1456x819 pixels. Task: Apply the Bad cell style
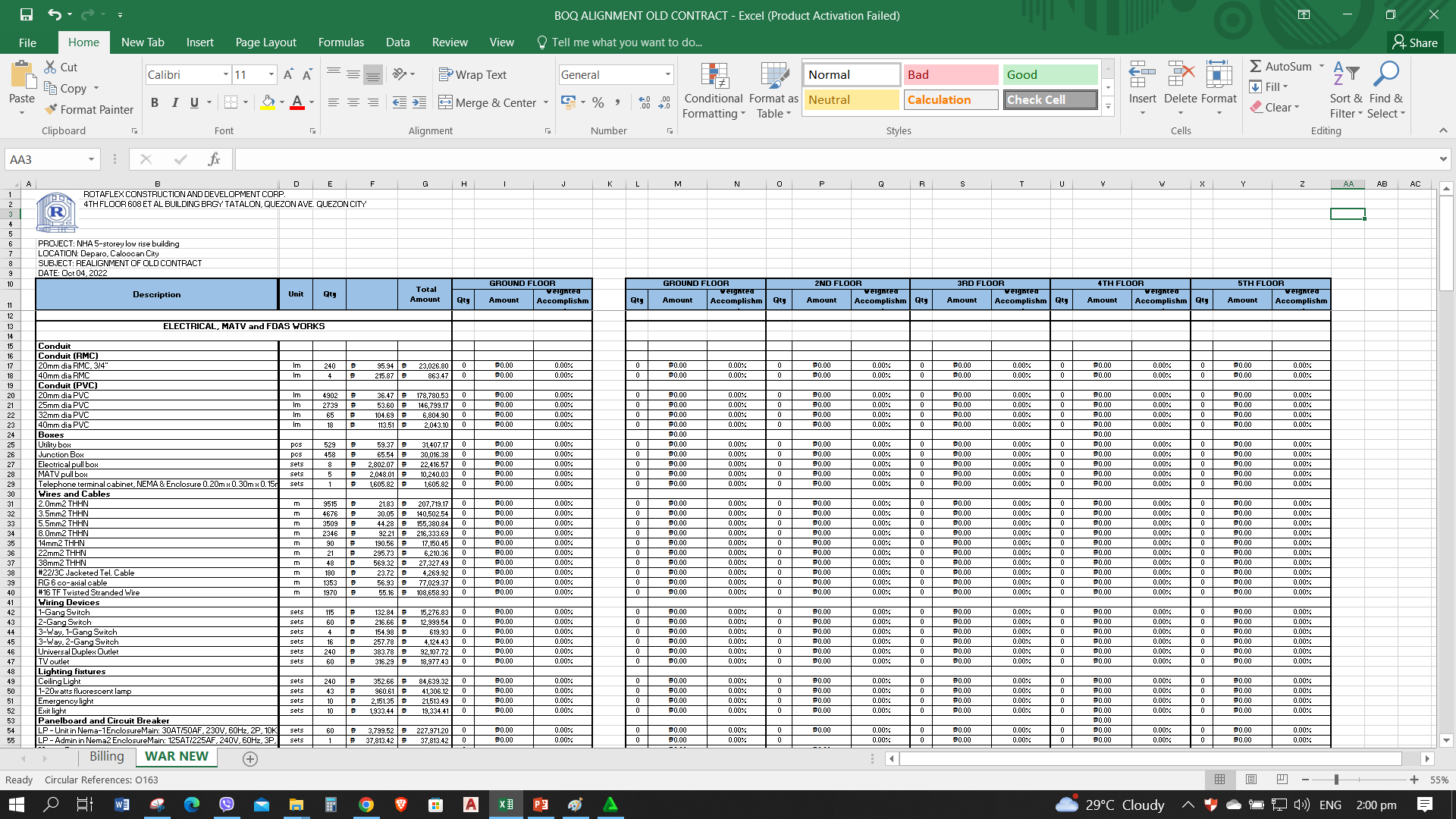pyautogui.click(x=950, y=74)
